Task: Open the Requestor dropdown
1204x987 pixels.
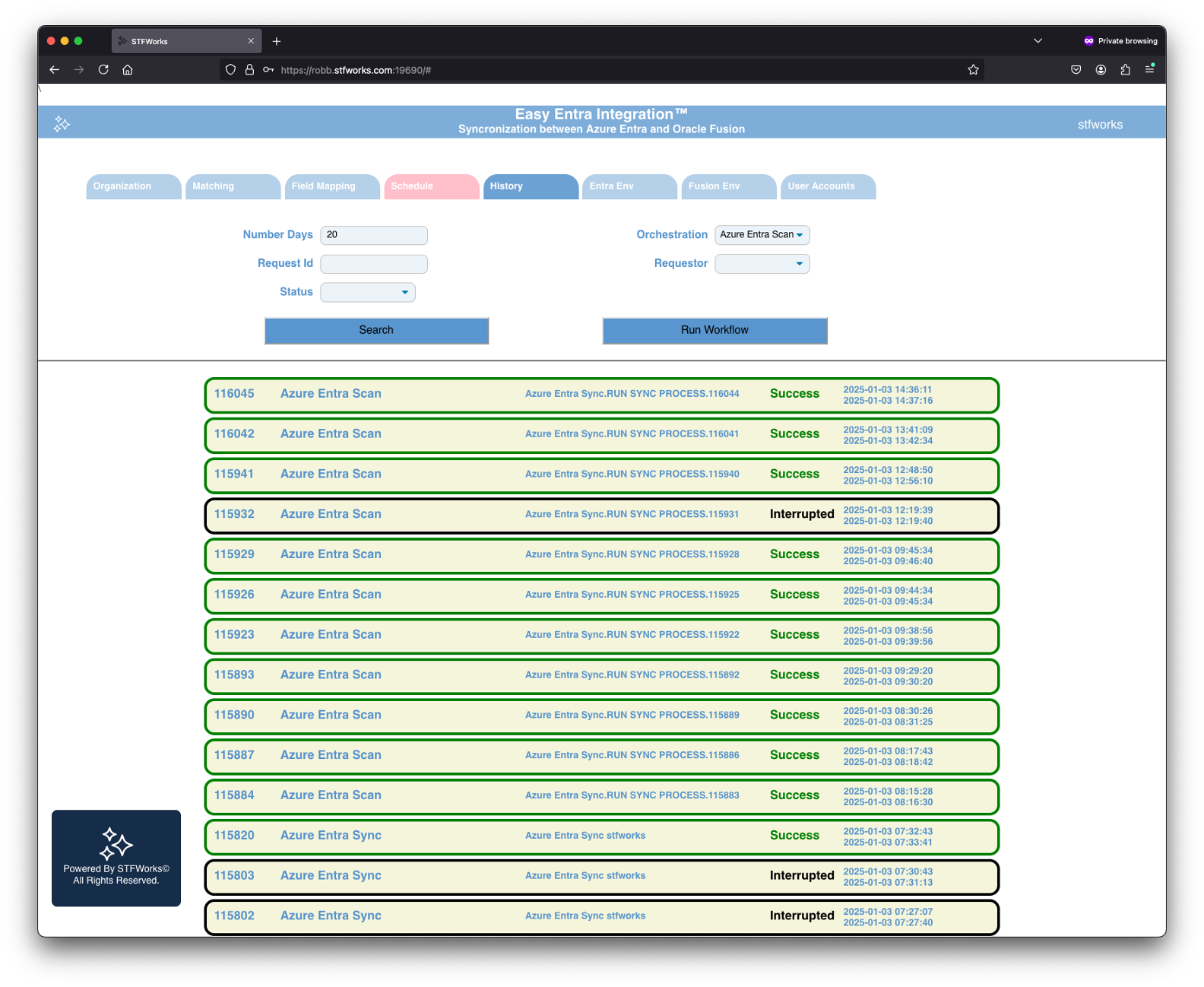Action: click(762, 264)
